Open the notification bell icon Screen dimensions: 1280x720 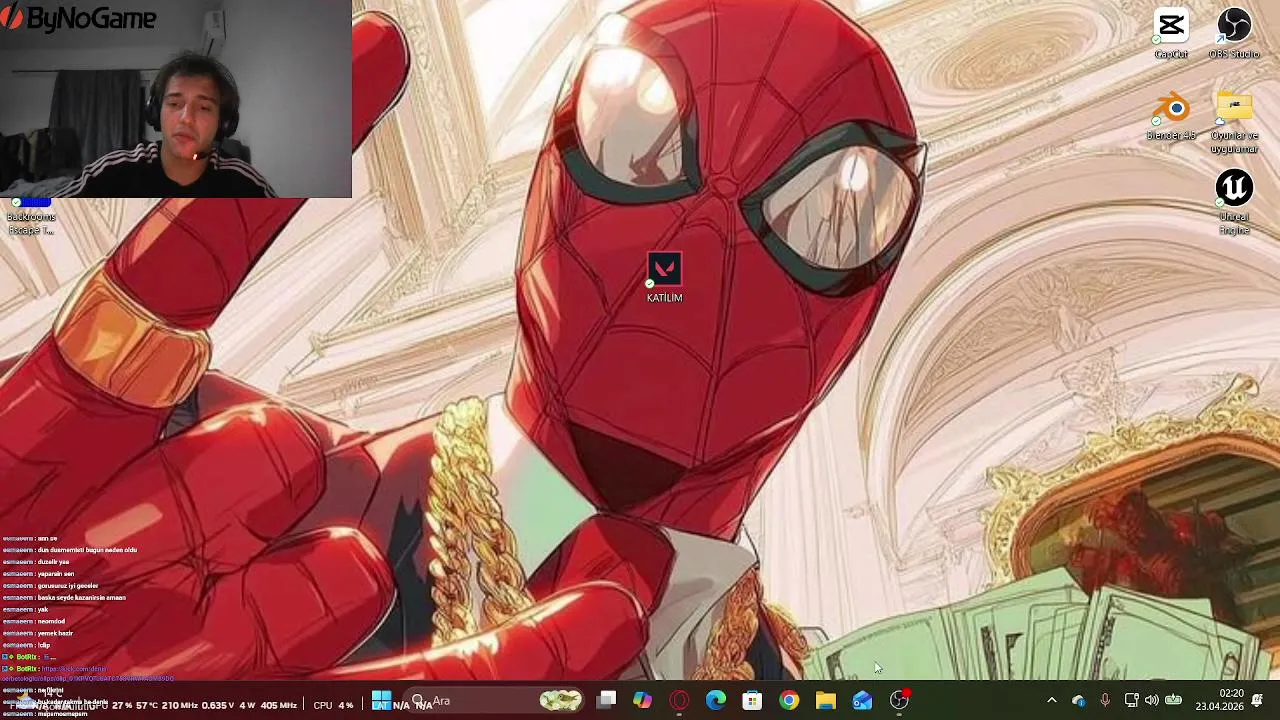1257,700
